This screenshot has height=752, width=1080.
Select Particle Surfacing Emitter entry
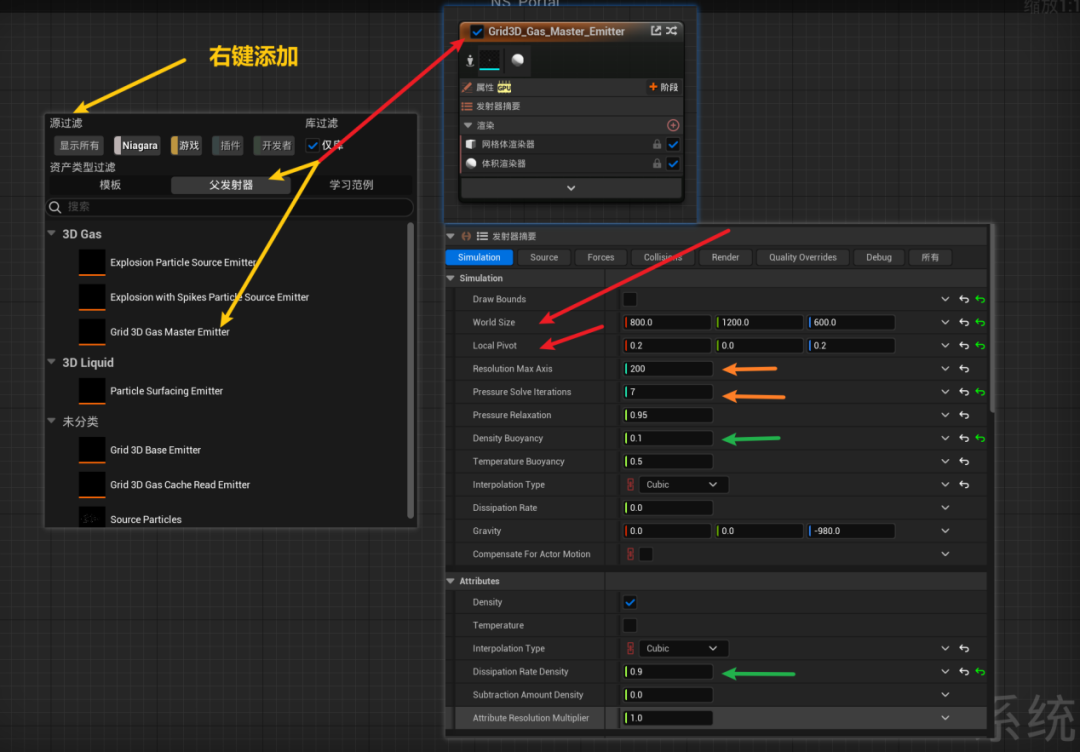click(x=166, y=391)
